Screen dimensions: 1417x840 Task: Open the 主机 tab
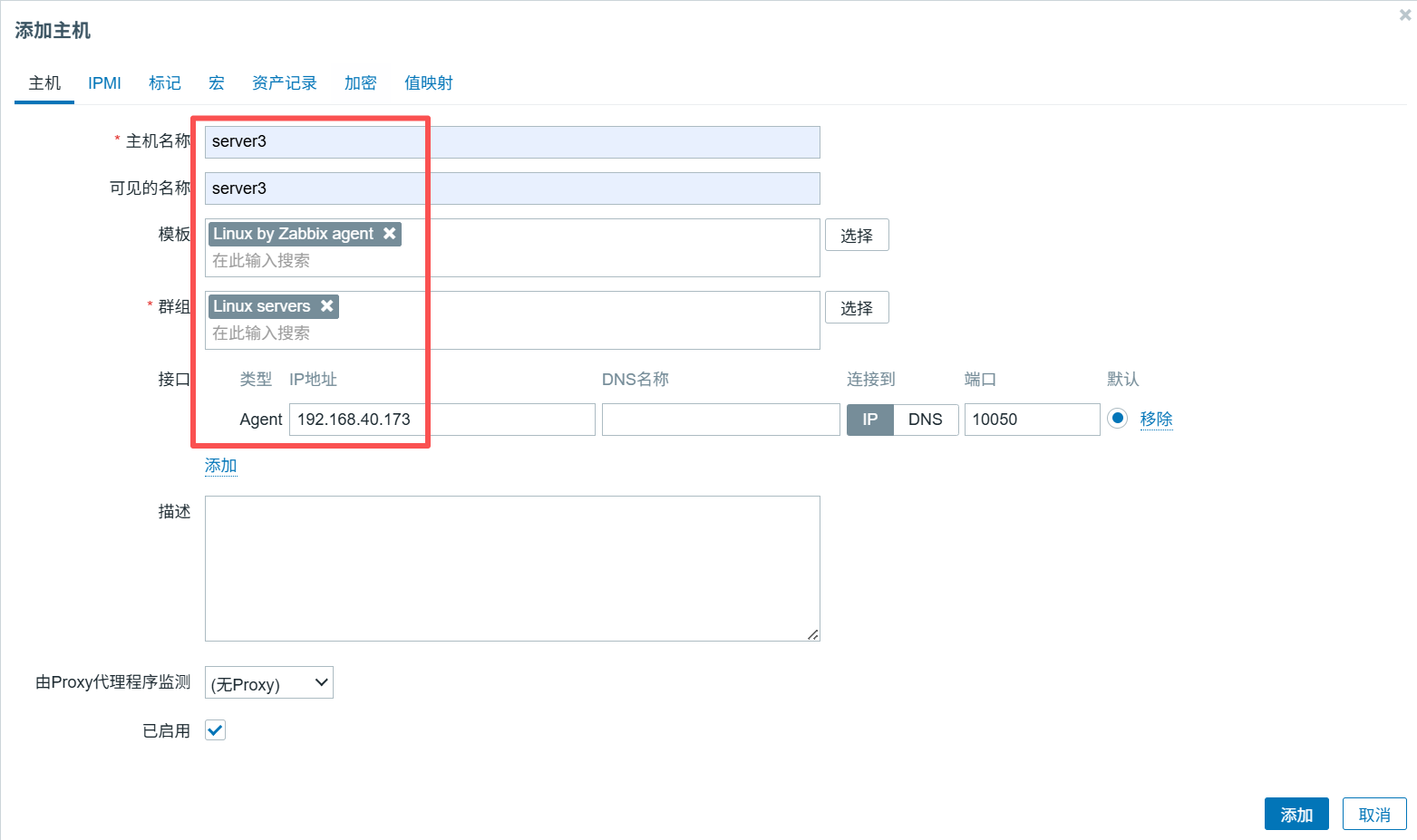[44, 83]
